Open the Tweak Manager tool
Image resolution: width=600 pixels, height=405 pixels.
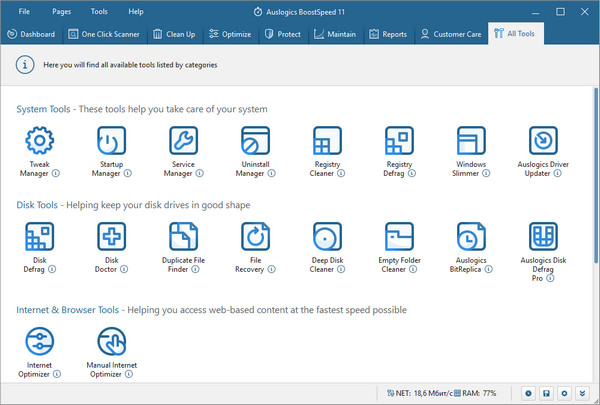40,142
